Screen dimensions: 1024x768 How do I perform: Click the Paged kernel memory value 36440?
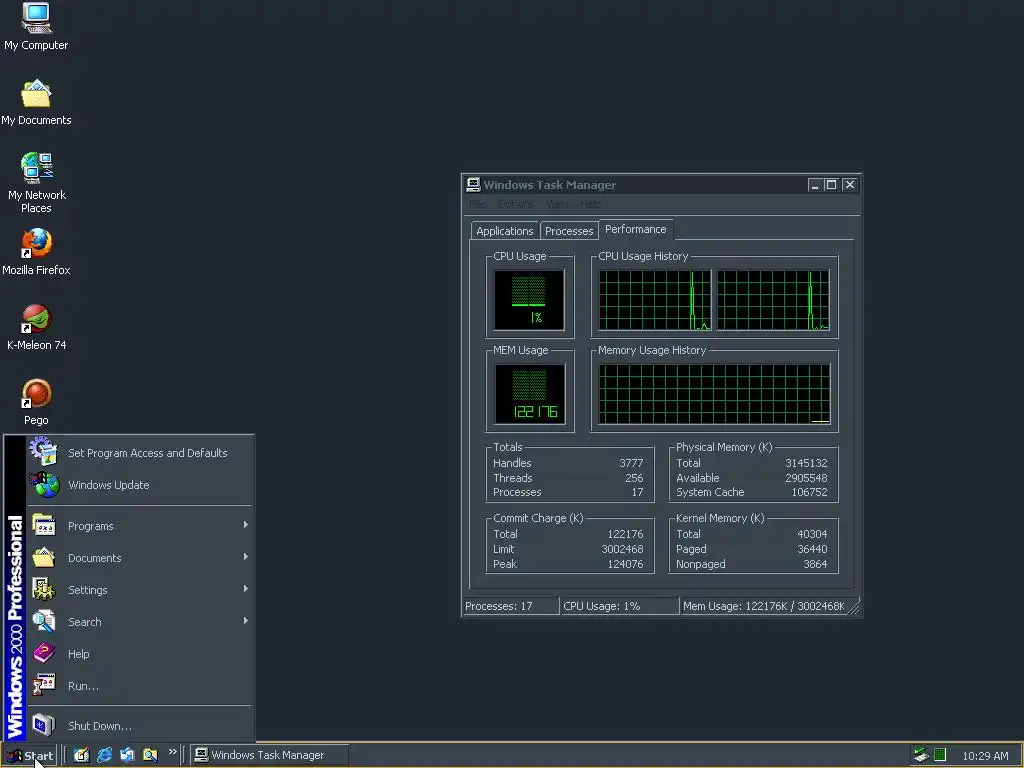tap(812, 549)
